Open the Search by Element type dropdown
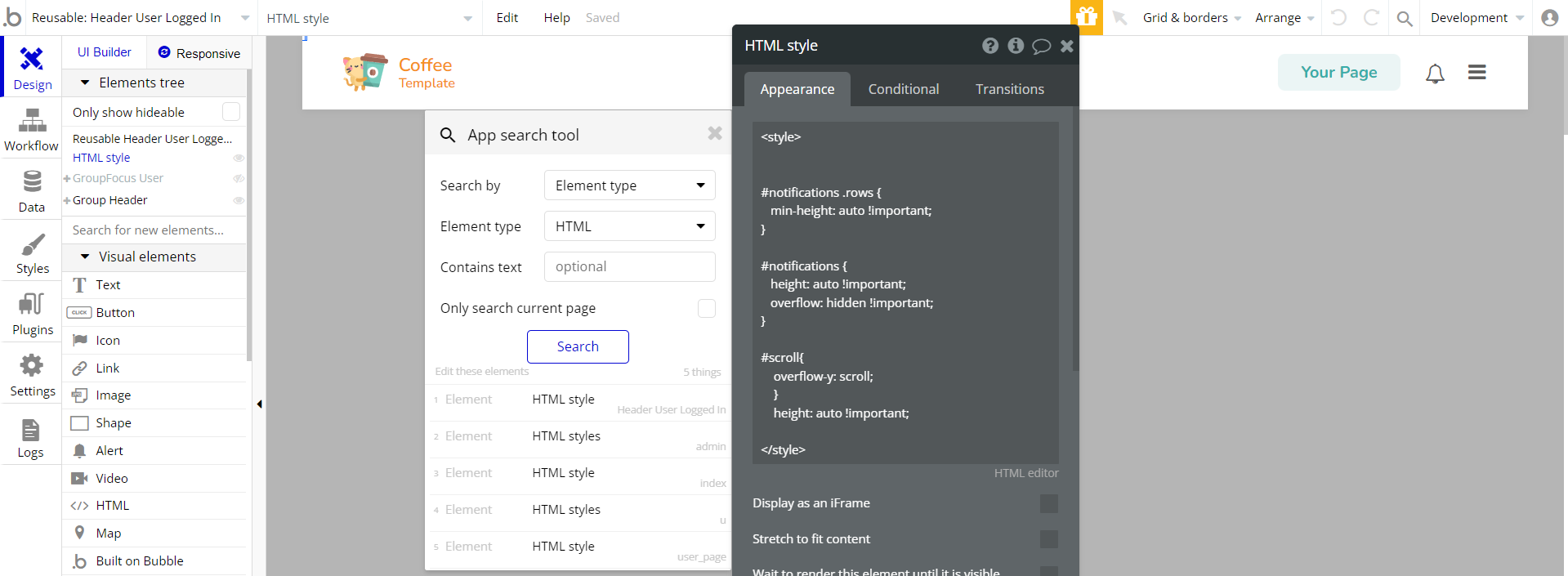Viewport: 1568px width, 576px height. click(x=629, y=185)
